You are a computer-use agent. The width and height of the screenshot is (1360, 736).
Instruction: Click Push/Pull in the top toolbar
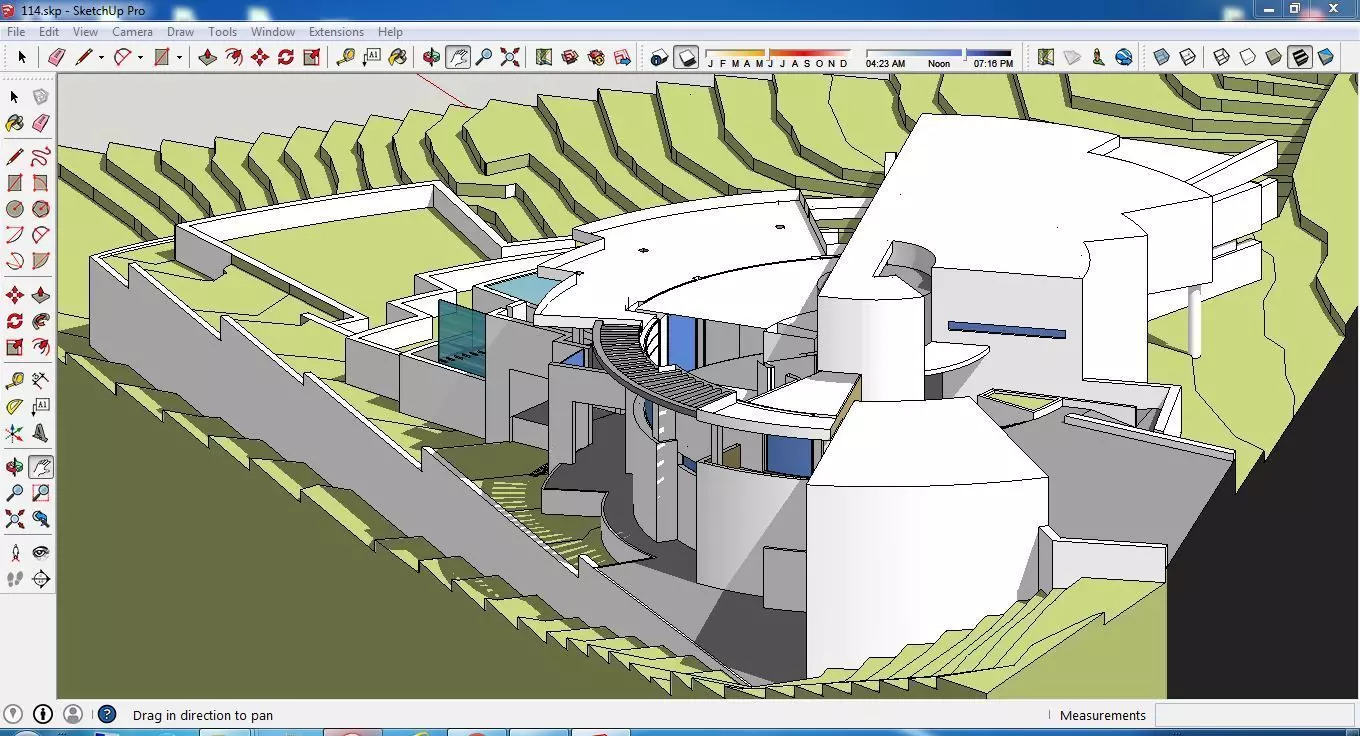[207, 57]
